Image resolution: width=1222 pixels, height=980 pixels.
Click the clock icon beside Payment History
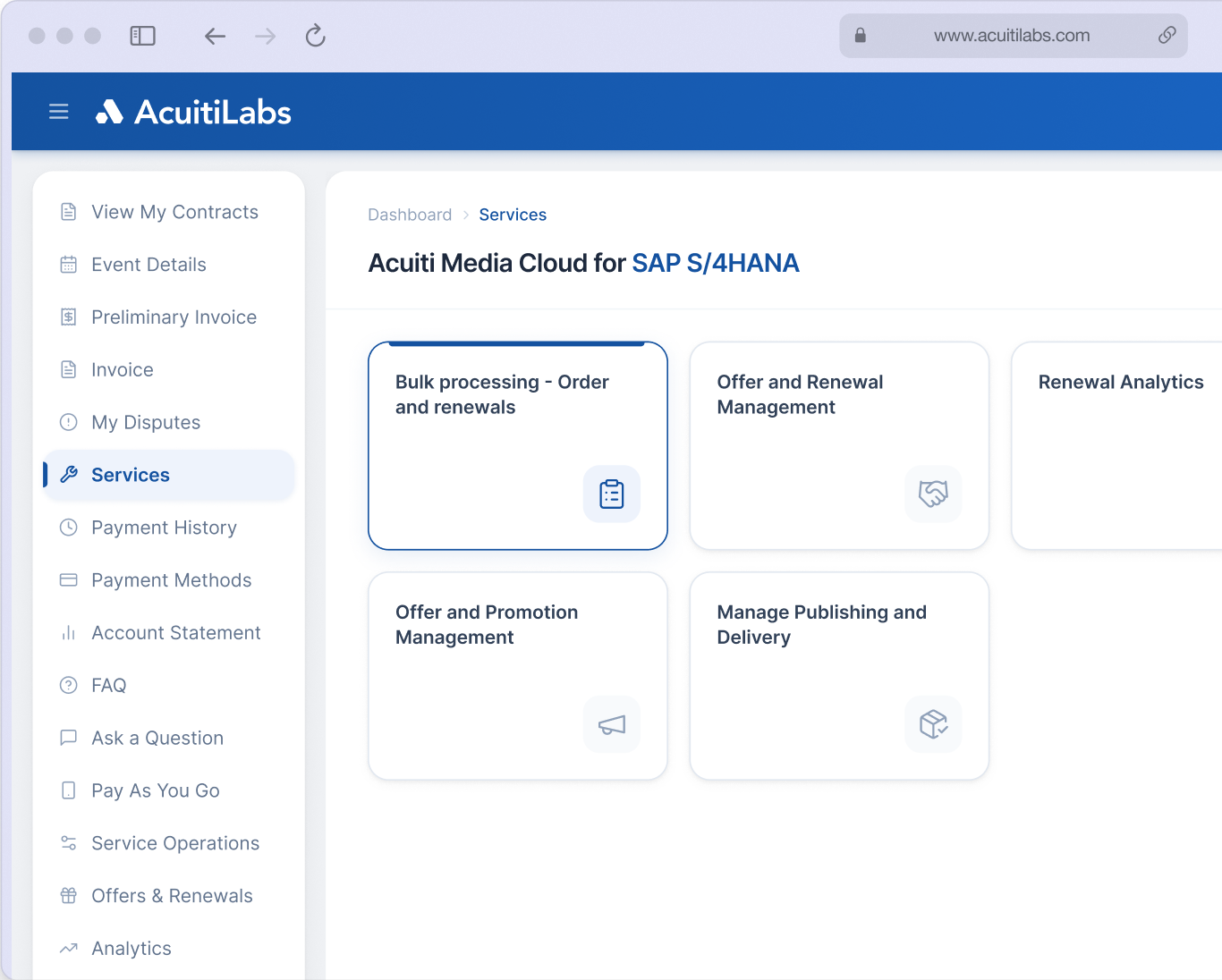click(68, 528)
